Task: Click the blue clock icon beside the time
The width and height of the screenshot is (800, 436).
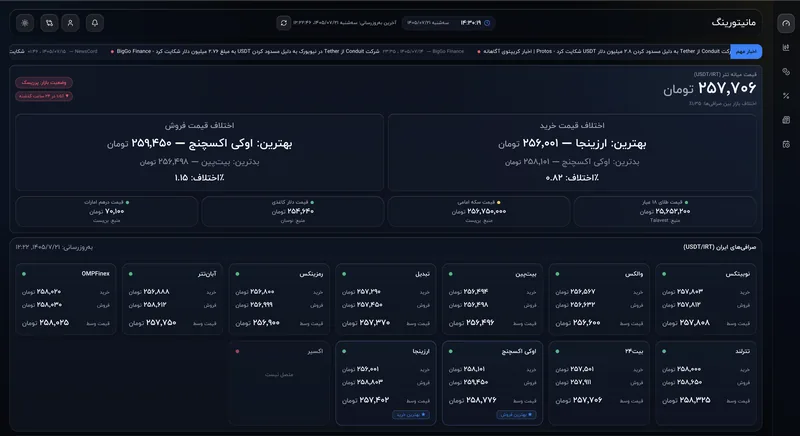Action: click(487, 23)
